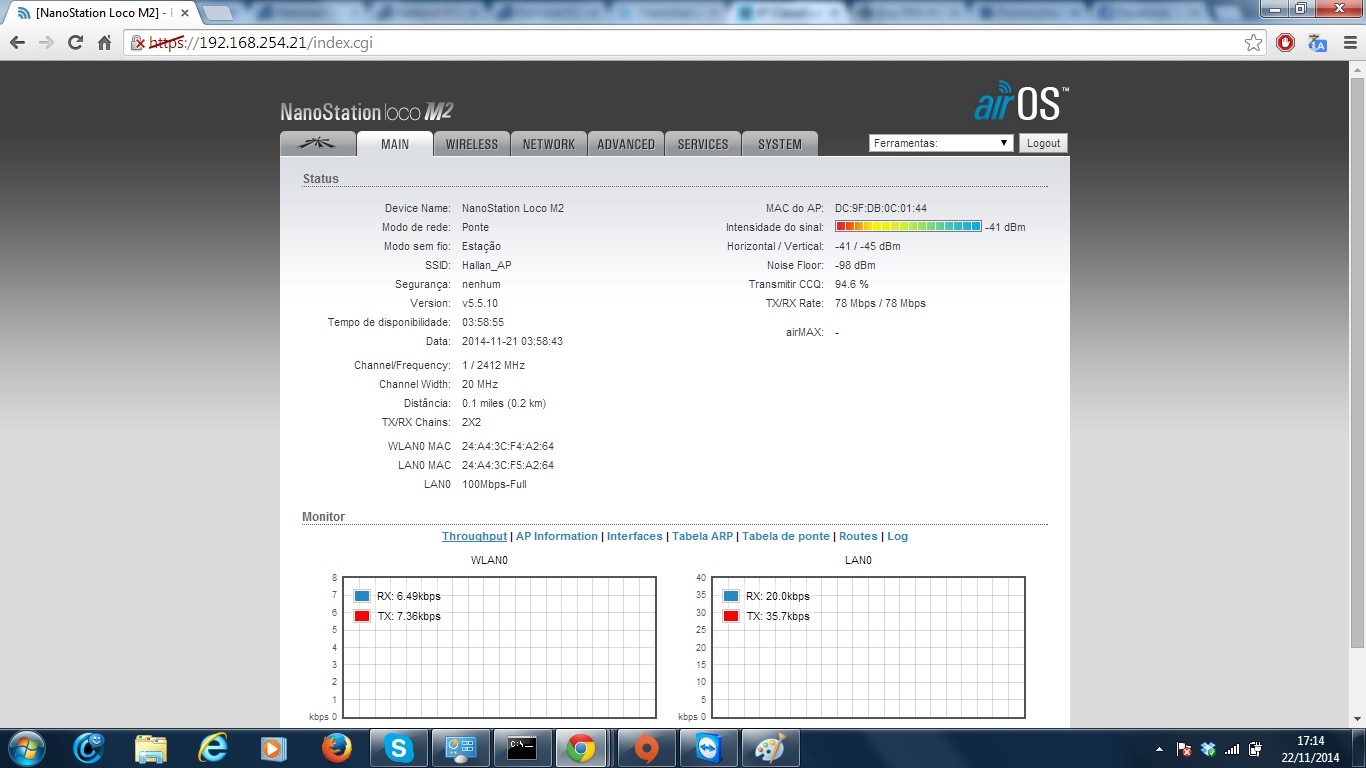Click the distance value 0.1 miles (0.2 km)
The image size is (1366, 768).
[504, 403]
